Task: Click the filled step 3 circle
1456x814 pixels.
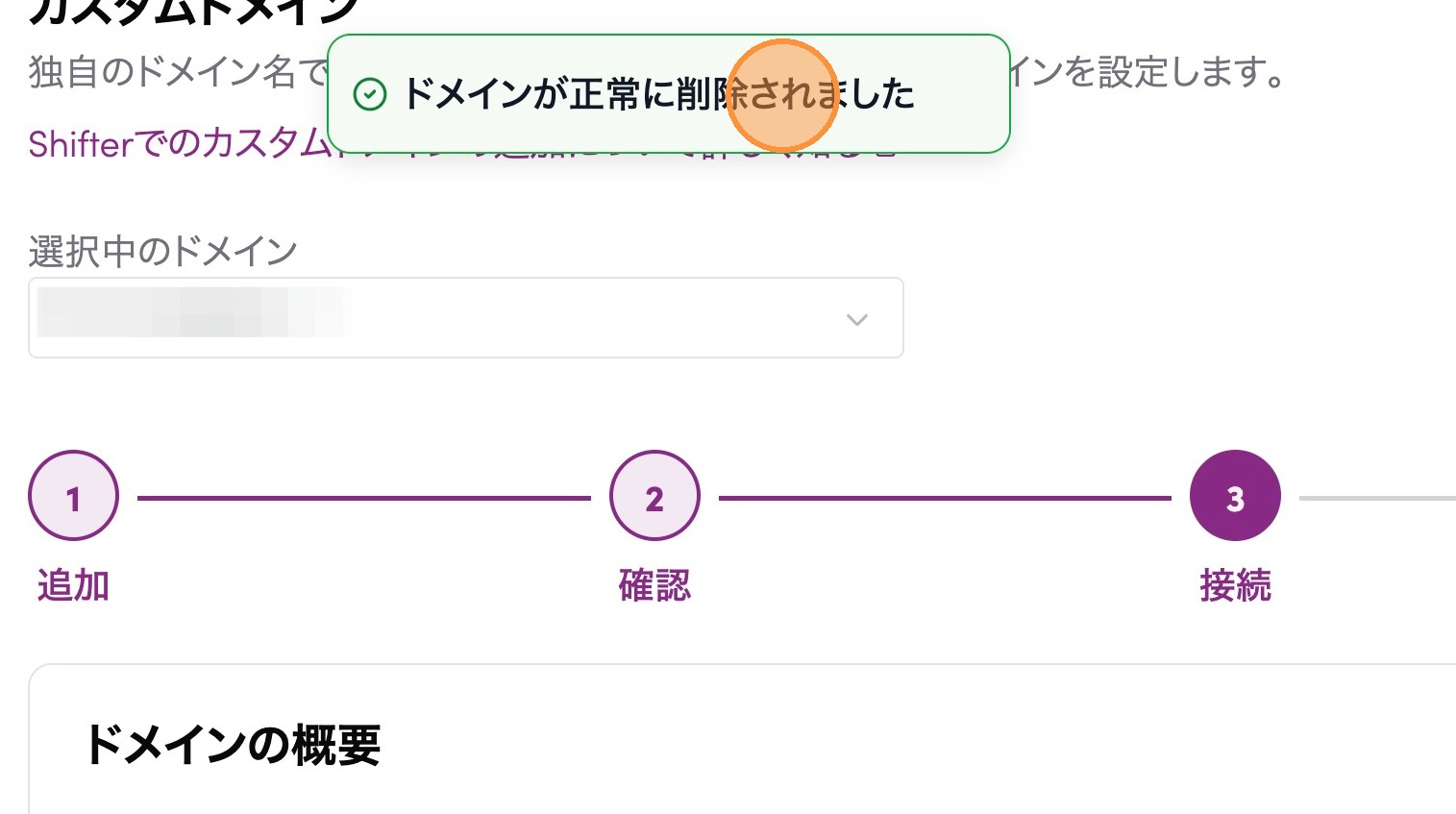Action: click(x=1235, y=497)
